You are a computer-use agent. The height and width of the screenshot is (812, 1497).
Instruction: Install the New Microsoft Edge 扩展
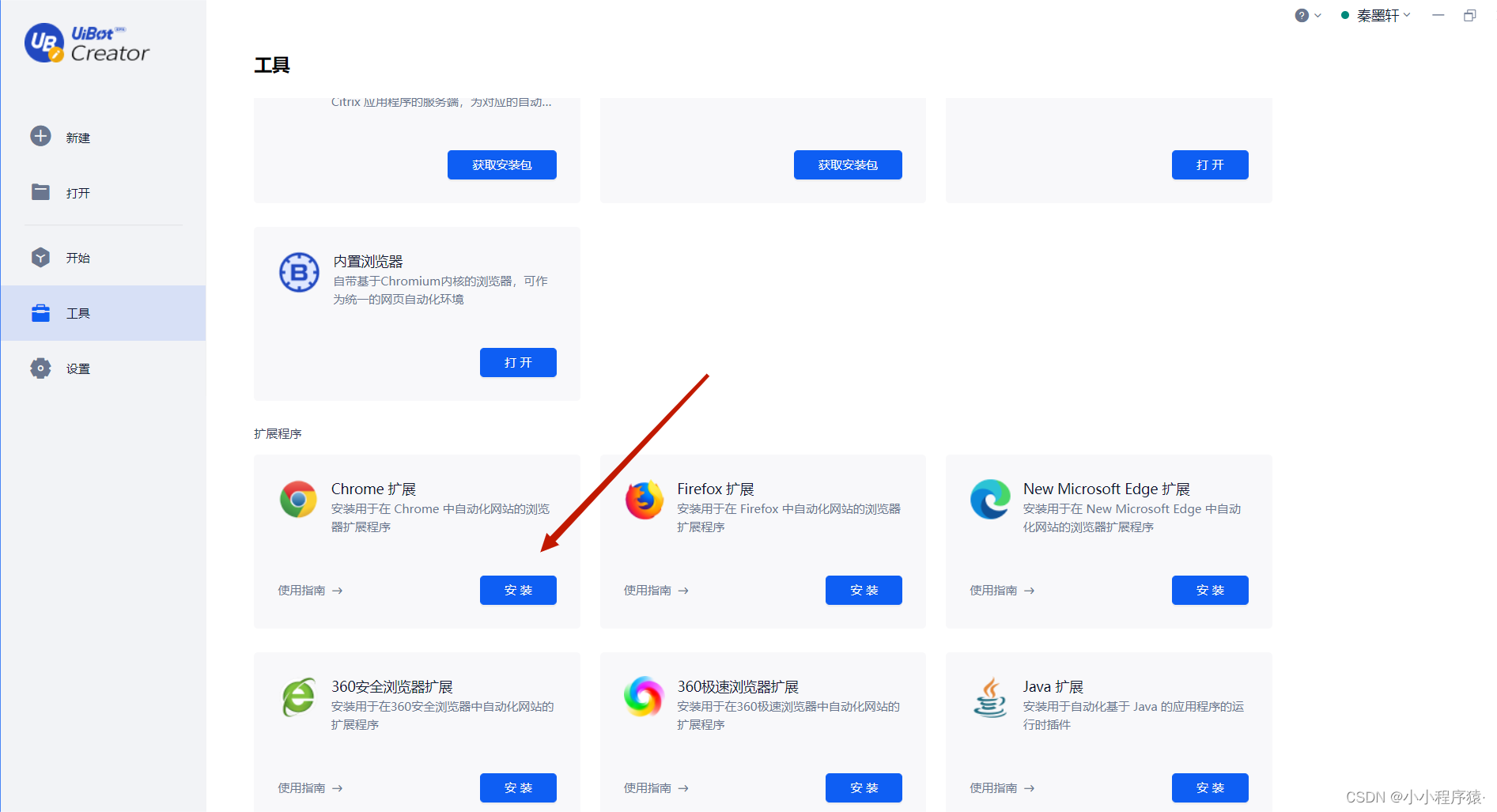point(1210,590)
